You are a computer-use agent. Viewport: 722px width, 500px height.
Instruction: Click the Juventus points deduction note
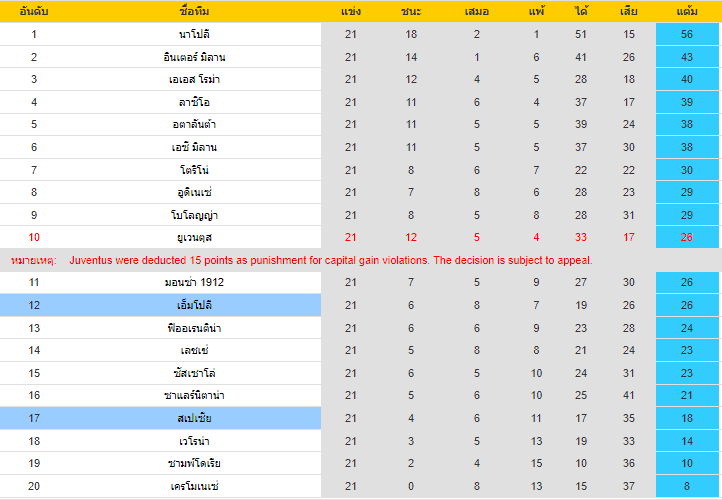(331, 260)
